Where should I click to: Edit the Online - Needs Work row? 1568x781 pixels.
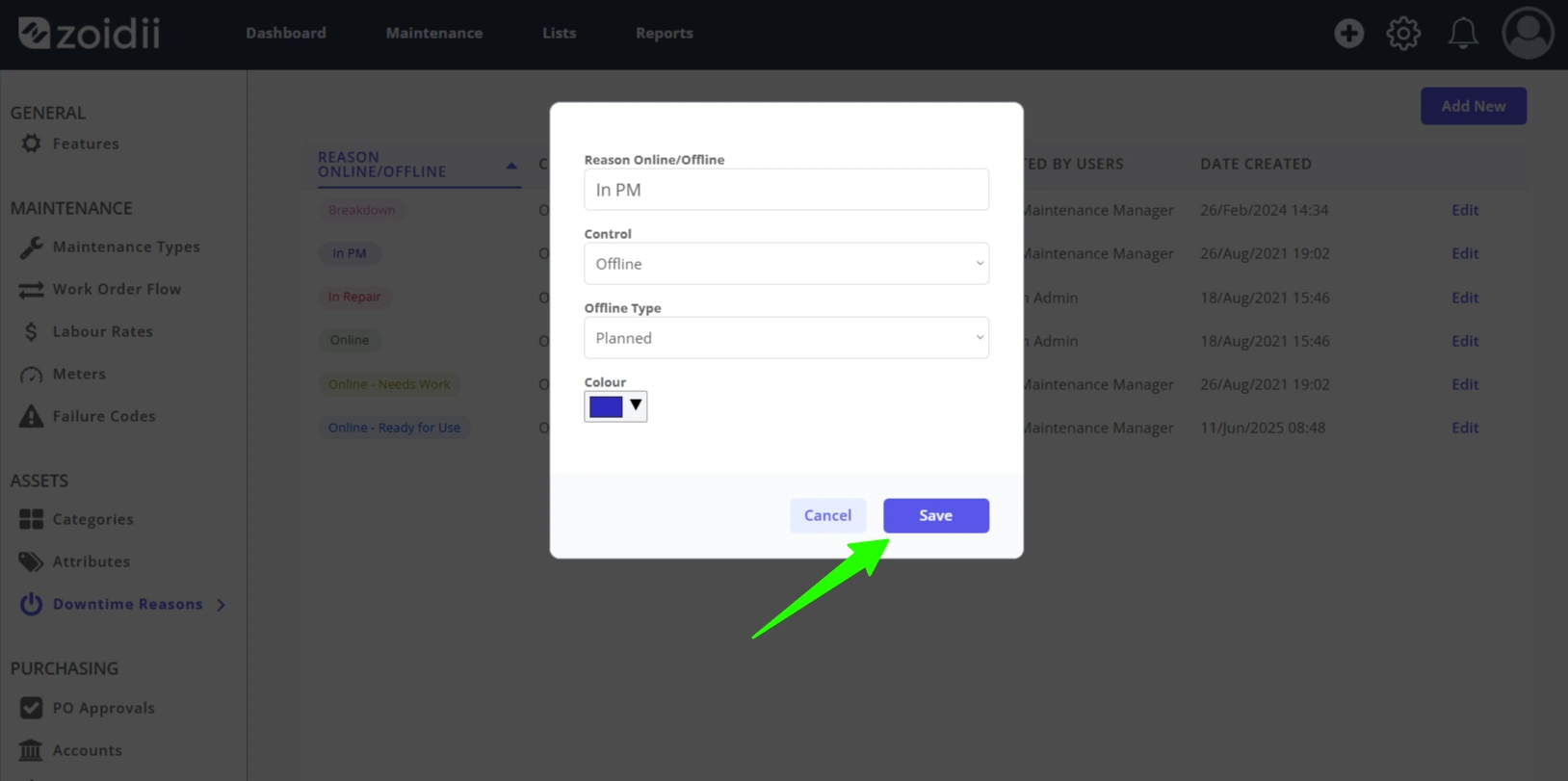click(1465, 384)
